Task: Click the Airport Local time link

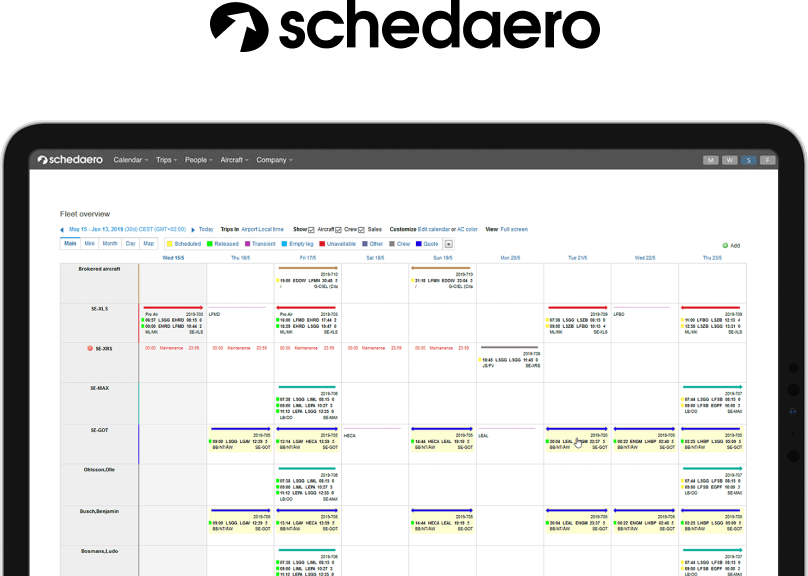Action: 262,229
